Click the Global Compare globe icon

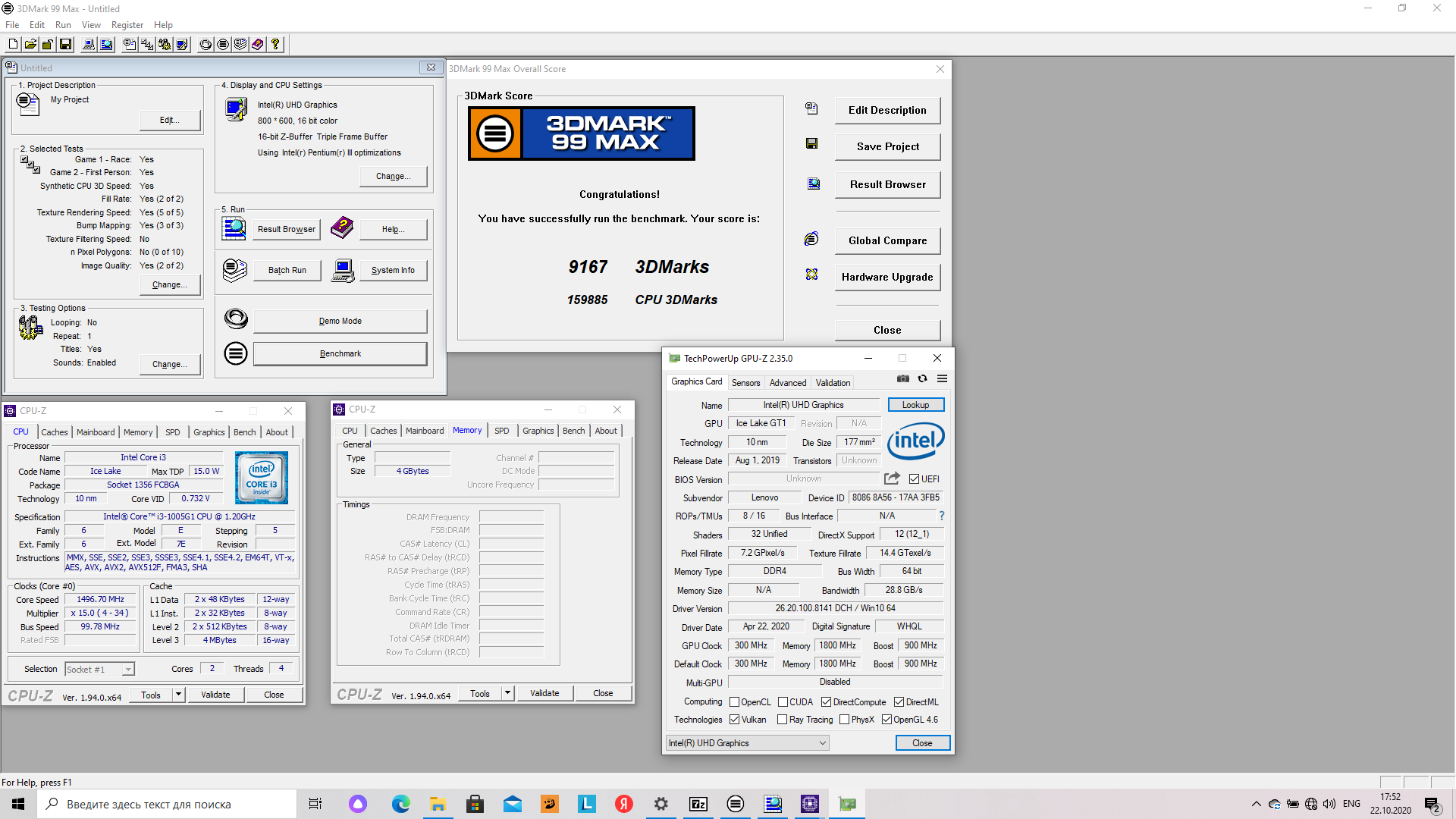coord(811,240)
